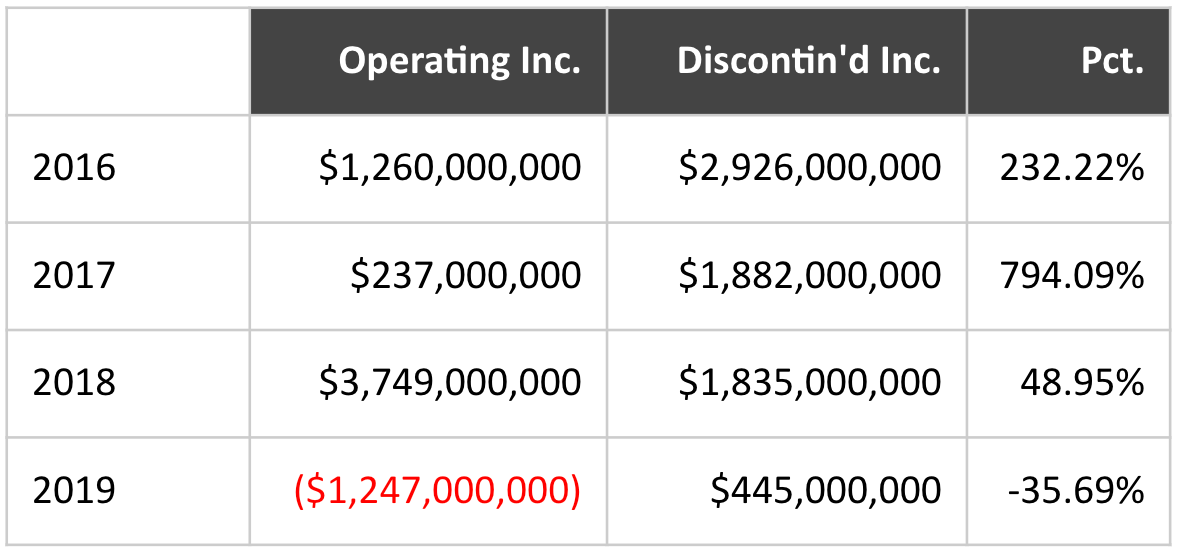
Task: Select the $445,000,000 discontinued income cell
Action: point(826,490)
